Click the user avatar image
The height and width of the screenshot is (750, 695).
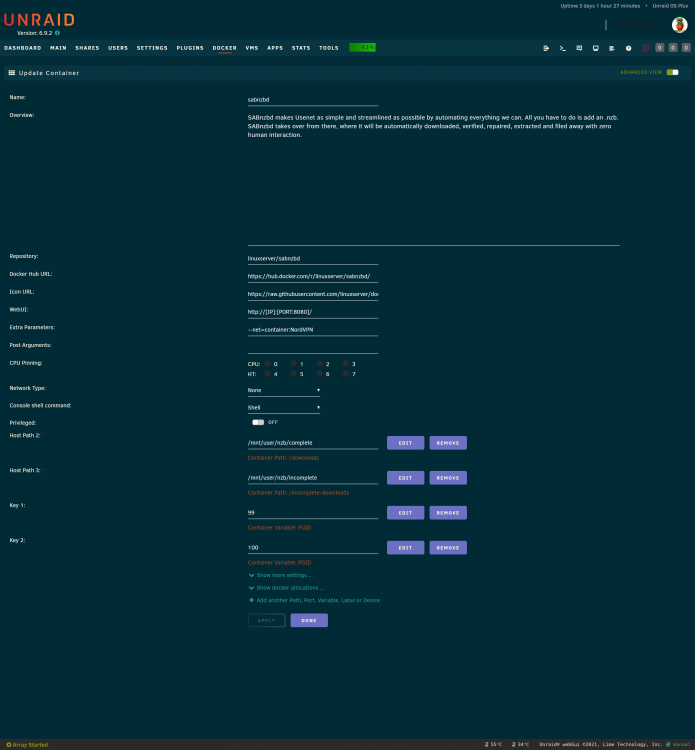coord(679,24)
